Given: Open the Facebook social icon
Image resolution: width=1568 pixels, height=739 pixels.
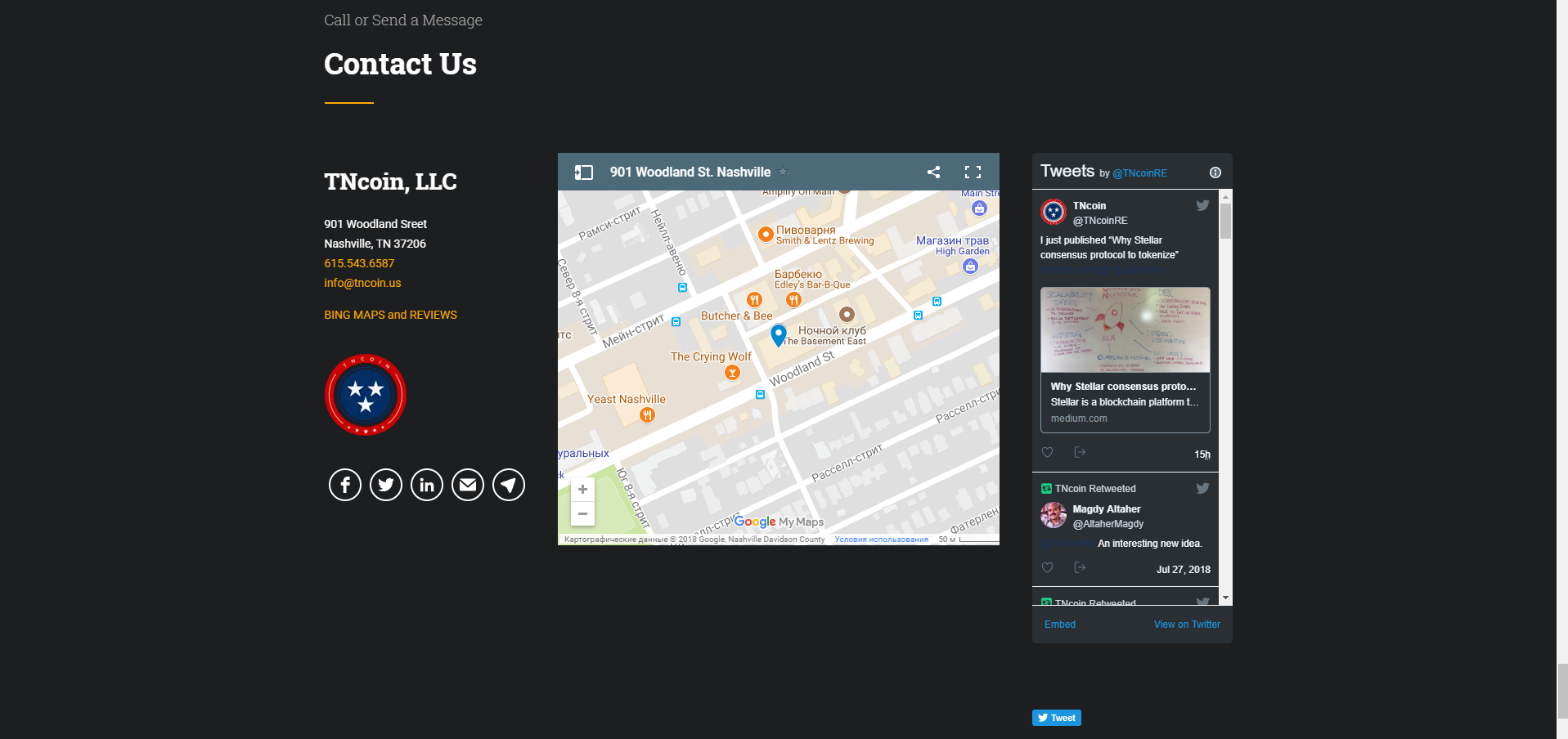Looking at the screenshot, I should click(345, 485).
